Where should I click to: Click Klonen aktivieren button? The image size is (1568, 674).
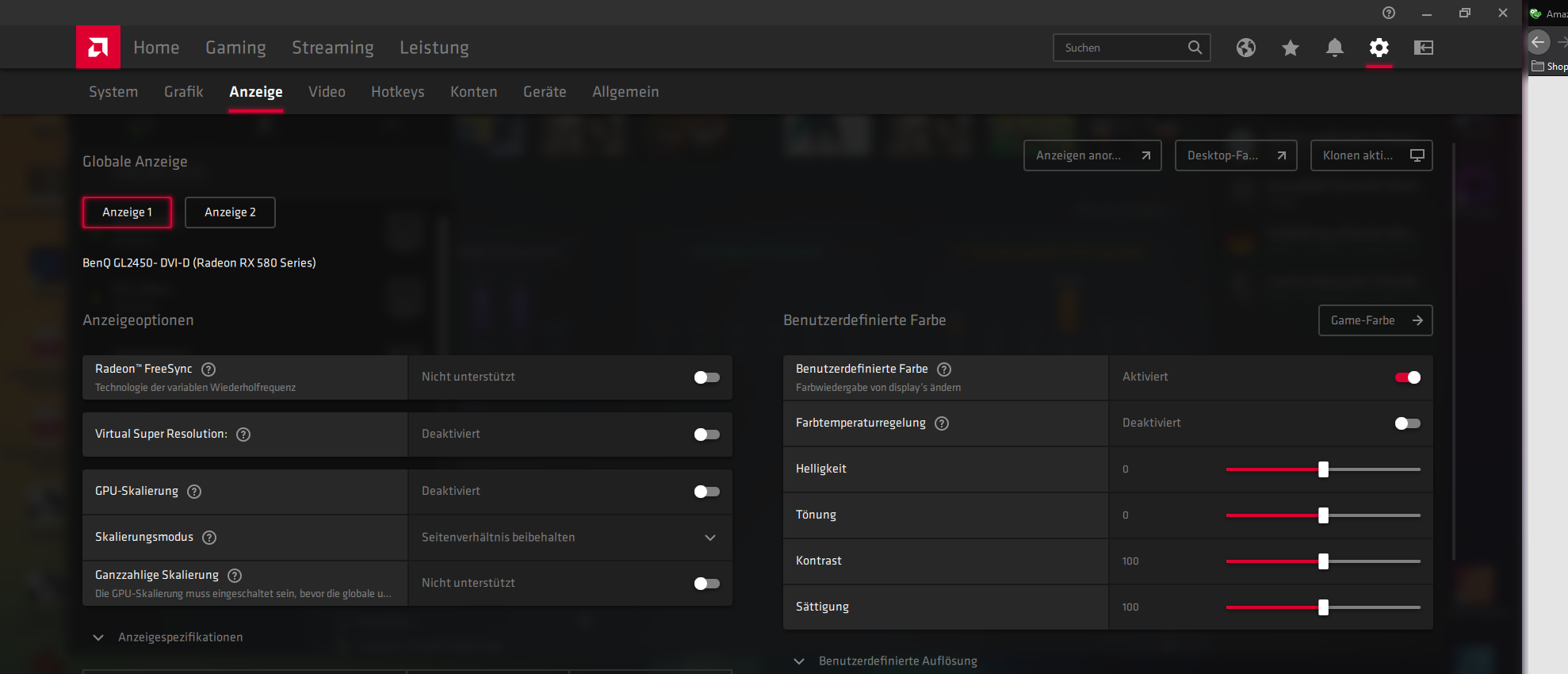point(1371,155)
